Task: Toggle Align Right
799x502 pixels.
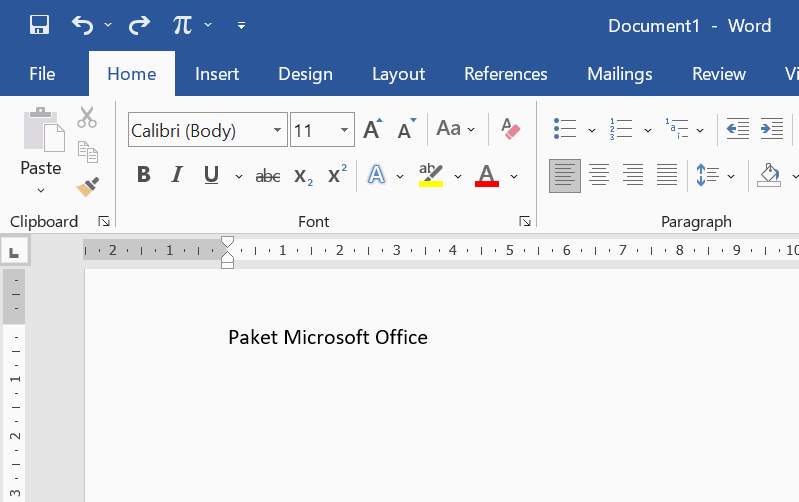Action: (633, 175)
